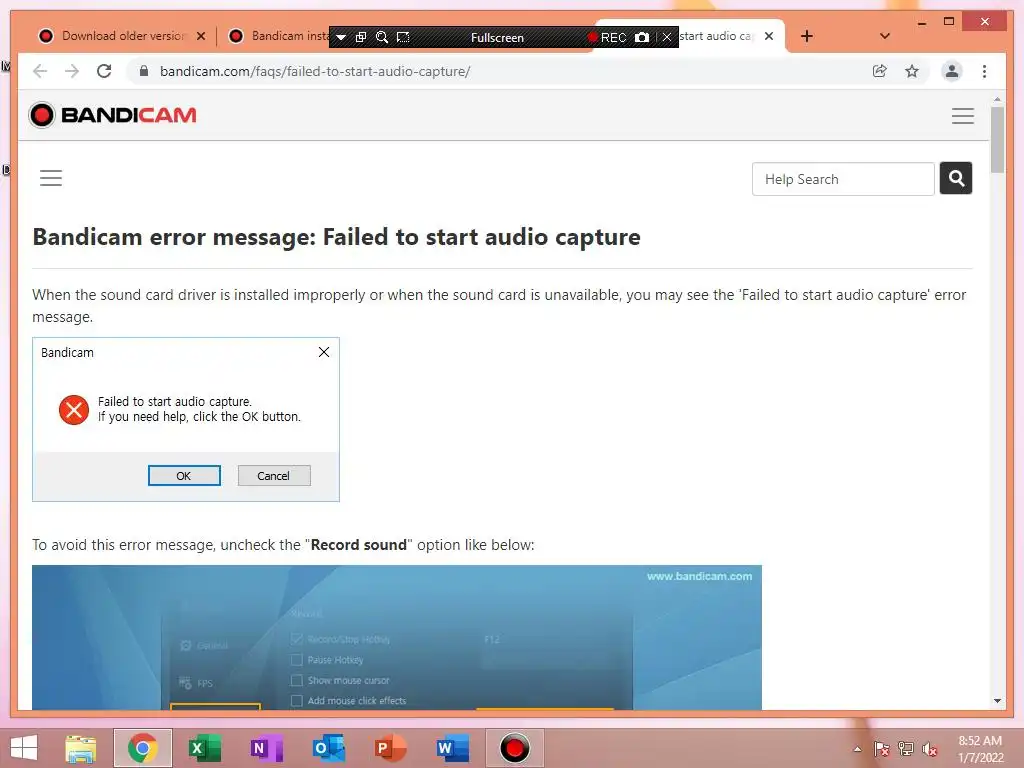
Task: Click the Bandicam logo in site header
Action: (x=113, y=115)
